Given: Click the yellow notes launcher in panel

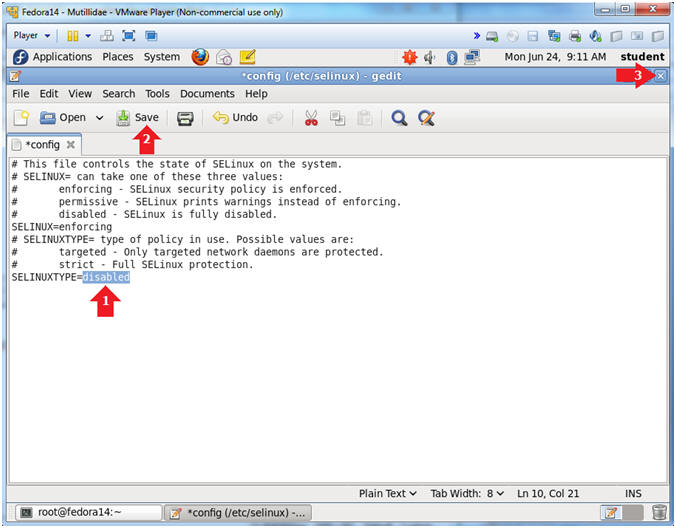Looking at the screenshot, I should pos(247,57).
